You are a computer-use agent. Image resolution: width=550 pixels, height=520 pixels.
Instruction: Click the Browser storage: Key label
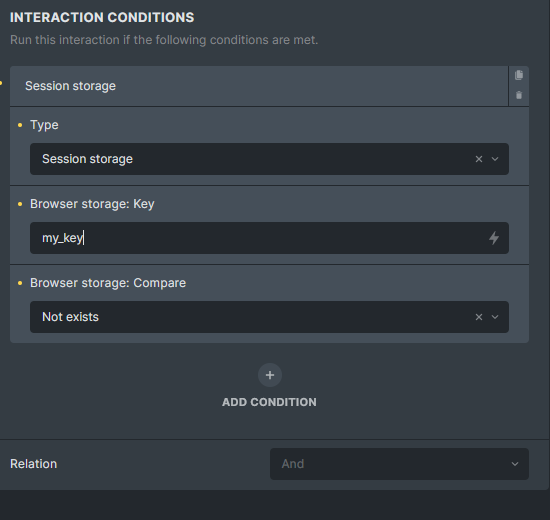click(x=92, y=204)
